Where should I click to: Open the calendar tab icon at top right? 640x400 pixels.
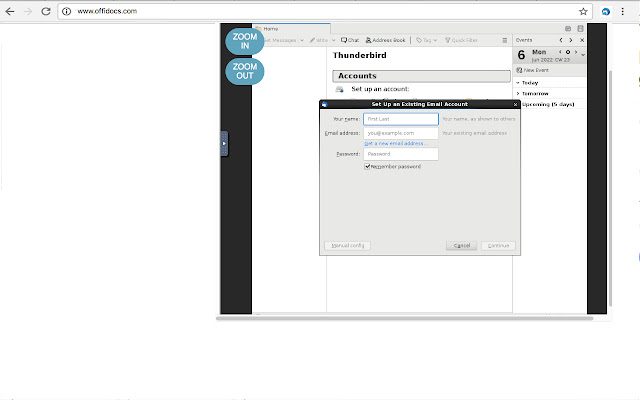568,29
